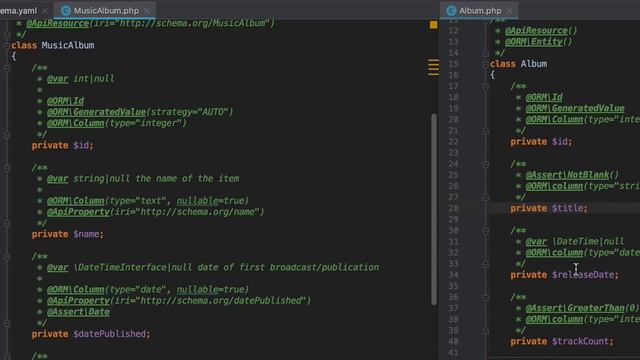
Task: Click line number 22 in the Album.php gutter
Action: click(x=453, y=142)
